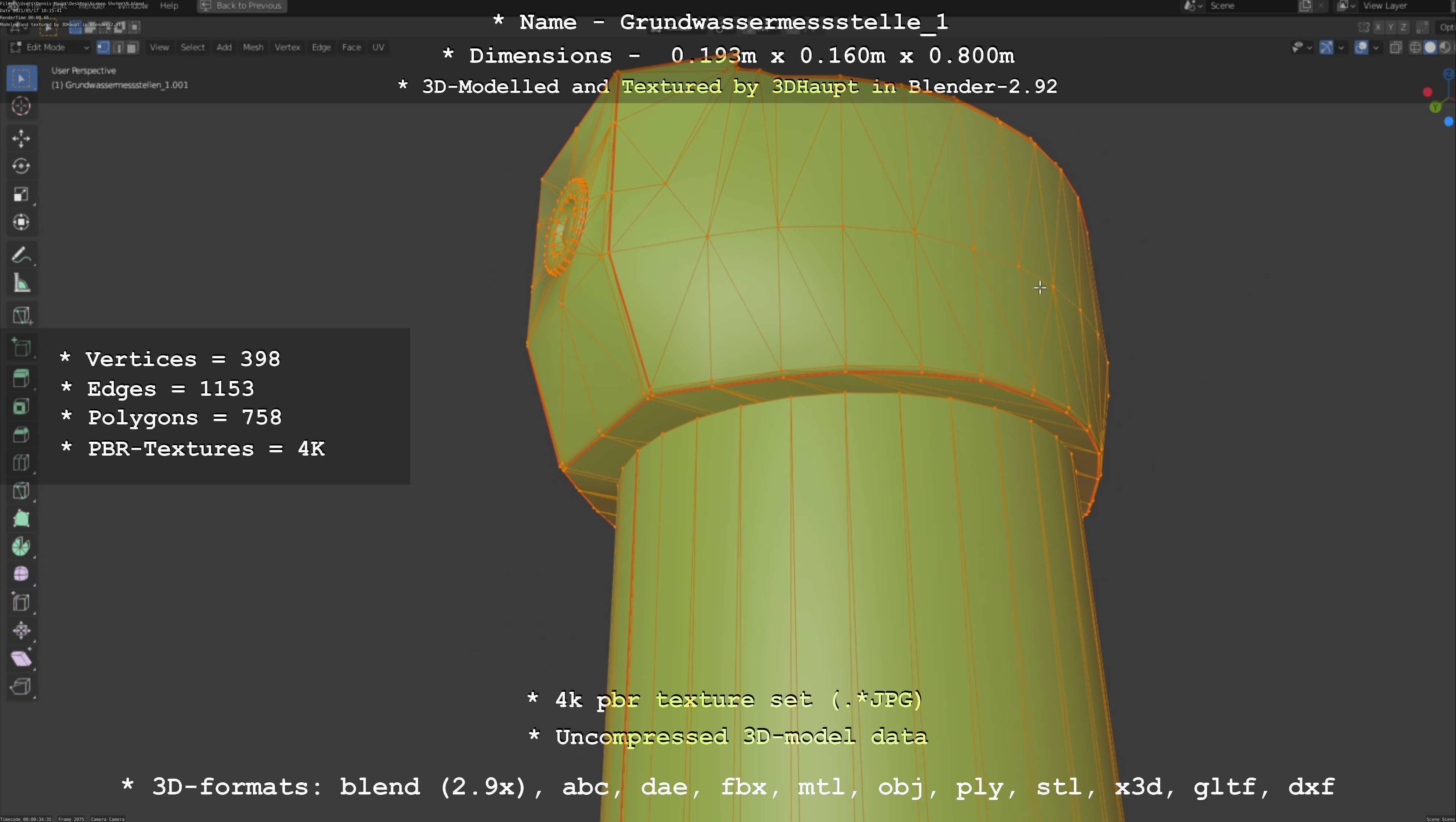Open the Select menu

pyautogui.click(x=193, y=47)
